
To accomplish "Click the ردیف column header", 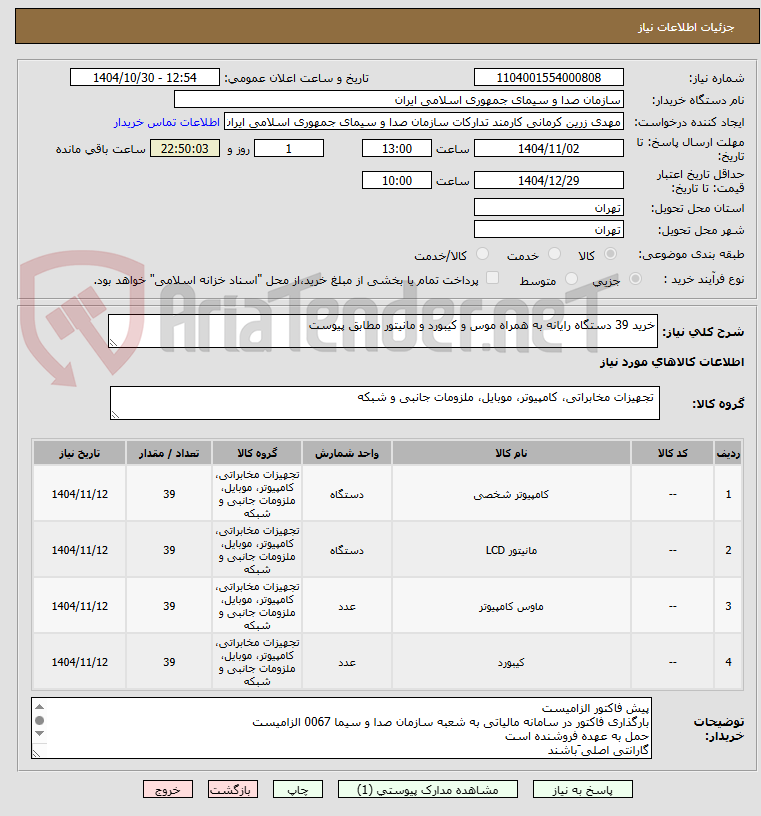I will point(728,453).
